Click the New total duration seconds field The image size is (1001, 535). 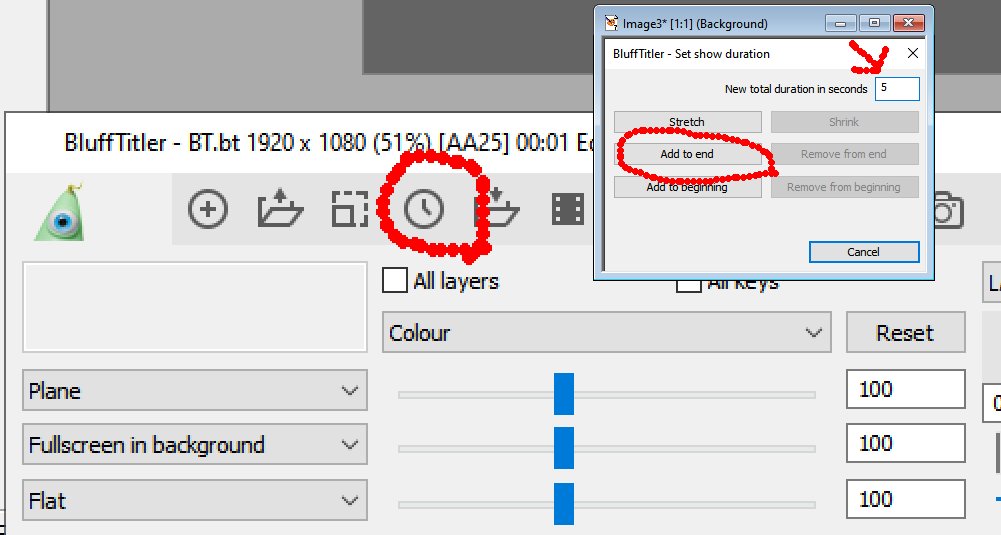[x=897, y=89]
